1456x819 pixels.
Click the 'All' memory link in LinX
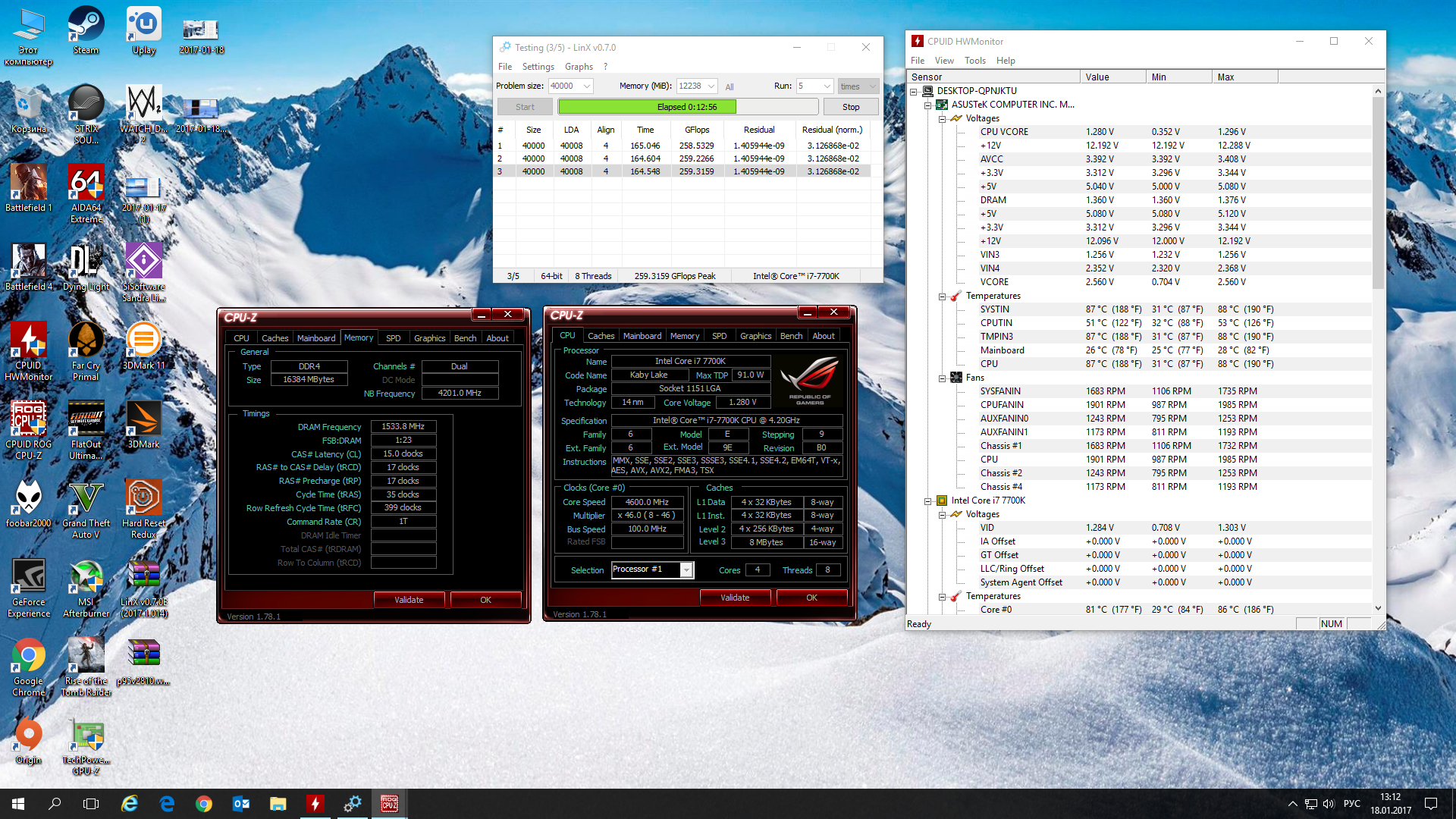click(x=729, y=87)
